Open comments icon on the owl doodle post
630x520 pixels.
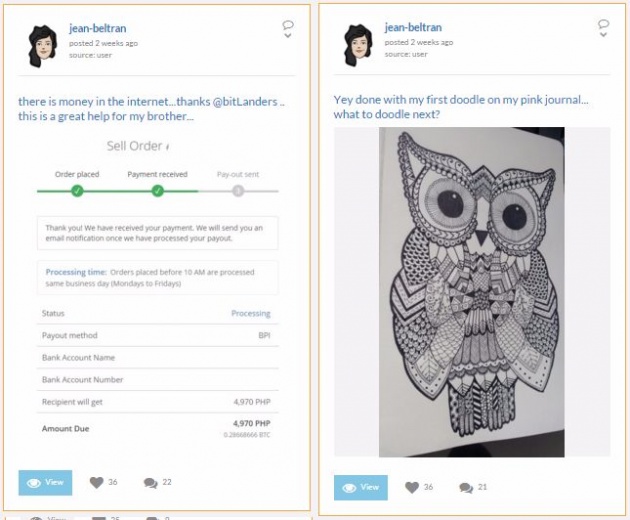(x=466, y=487)
